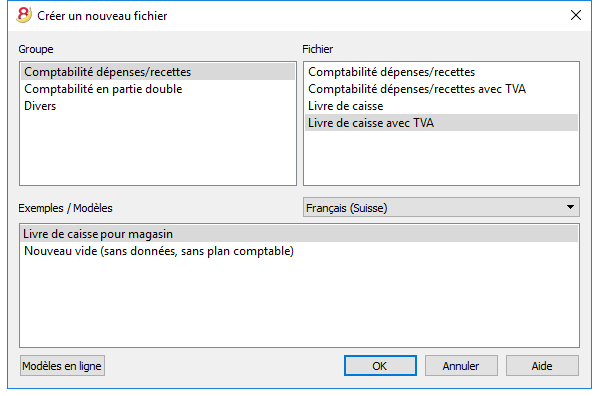
Task: Pick Comptabilité dépenses/recettes in Fichier list
Action: point(441,72)
